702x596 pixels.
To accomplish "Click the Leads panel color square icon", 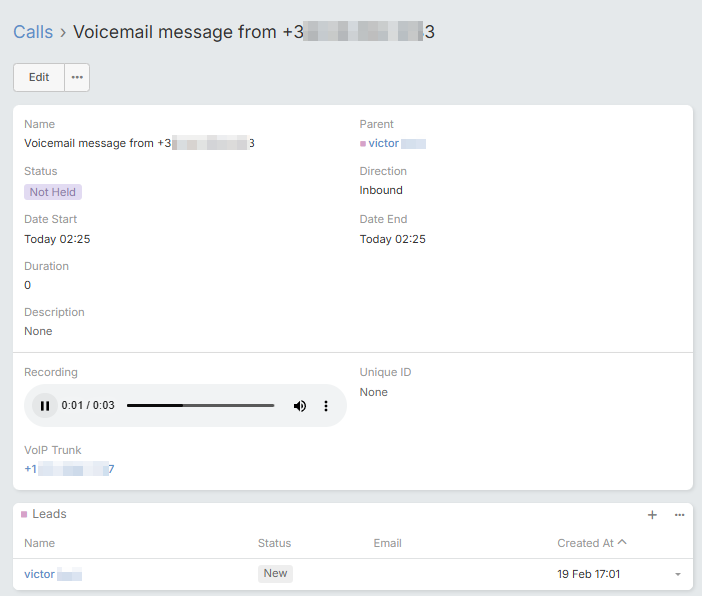I will [24, 514].
